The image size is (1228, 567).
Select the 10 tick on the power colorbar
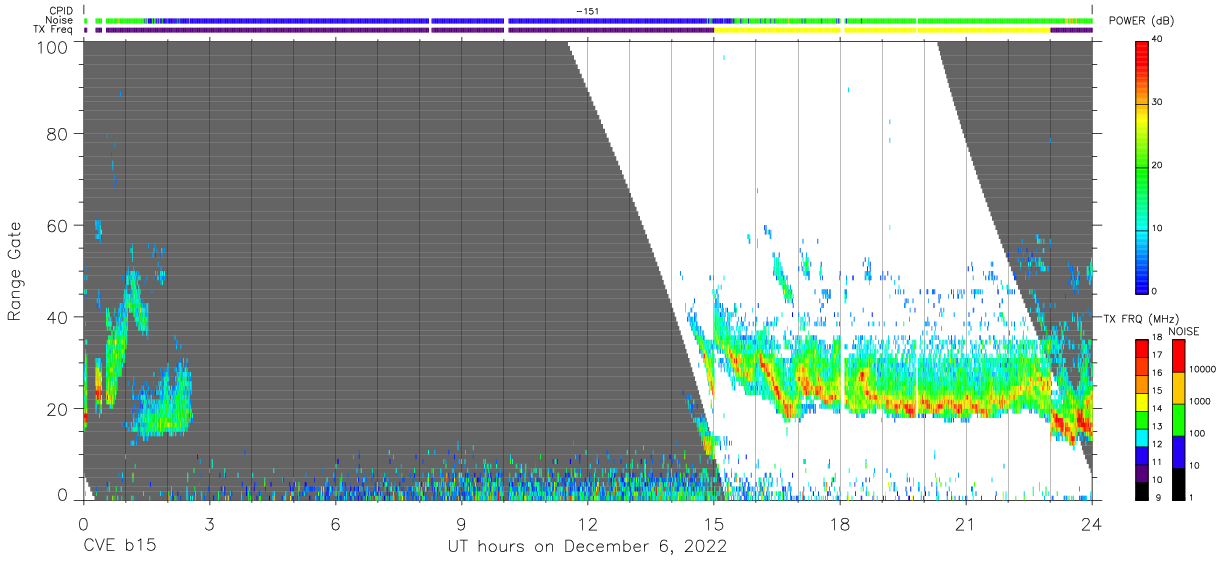pyautogui.click(x=1157, y=228)
